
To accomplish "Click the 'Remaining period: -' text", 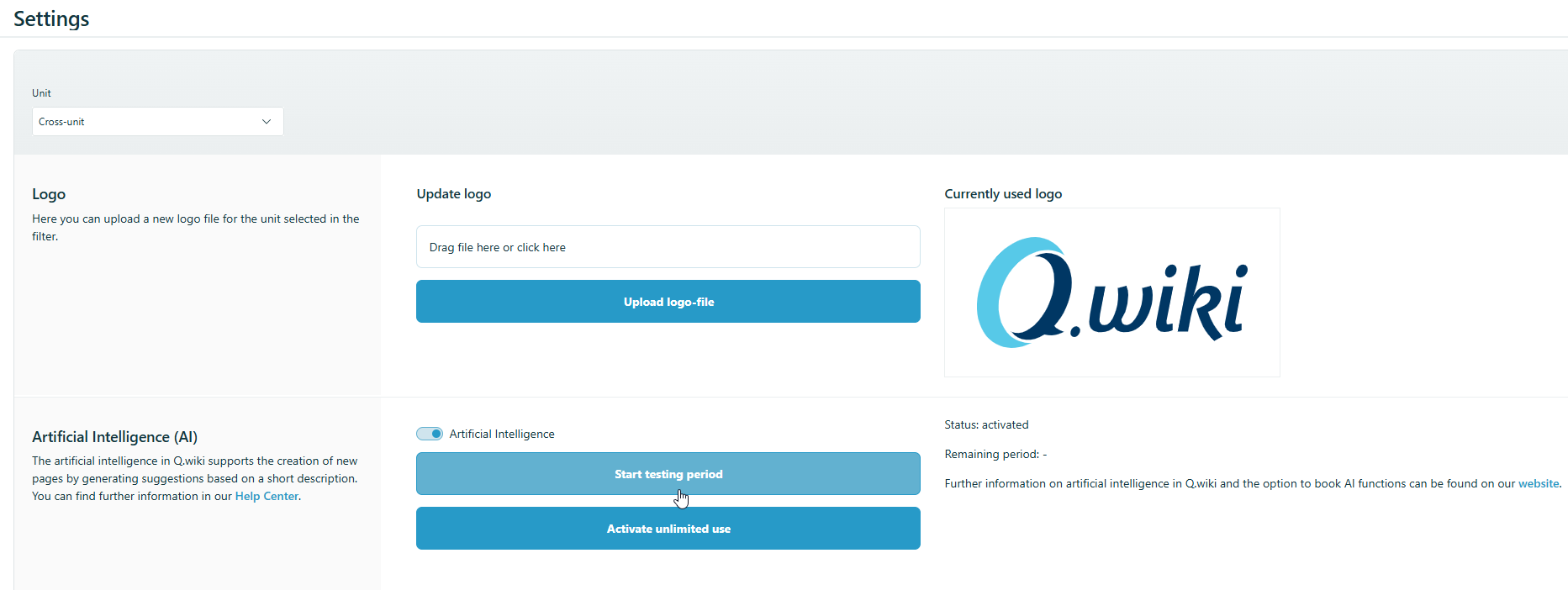I will (995, 455).
